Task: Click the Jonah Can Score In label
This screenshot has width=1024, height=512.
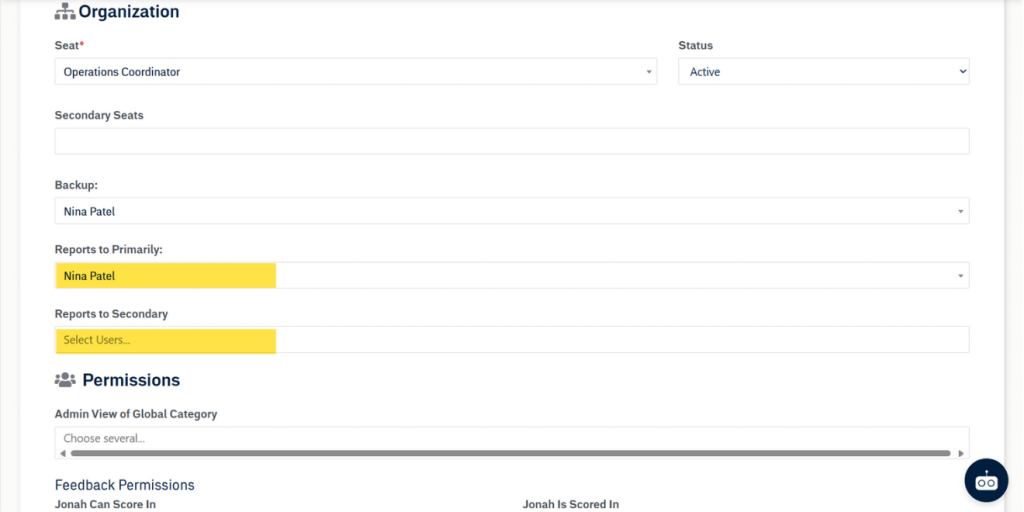Action: pos(105,504)
